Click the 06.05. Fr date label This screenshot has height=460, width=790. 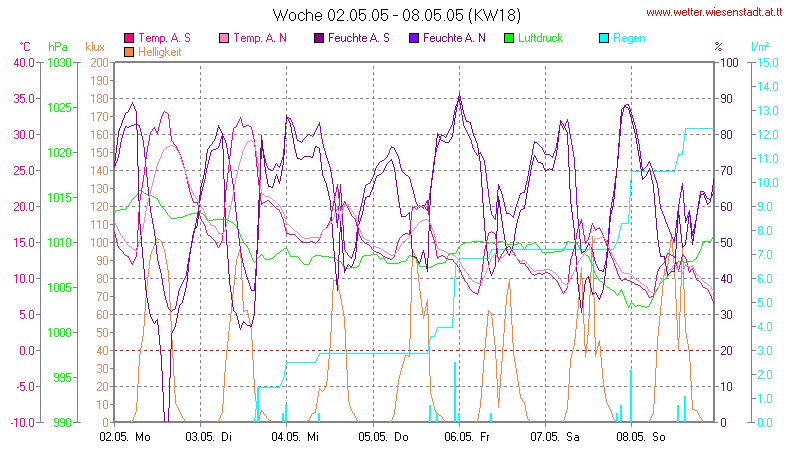467,437
